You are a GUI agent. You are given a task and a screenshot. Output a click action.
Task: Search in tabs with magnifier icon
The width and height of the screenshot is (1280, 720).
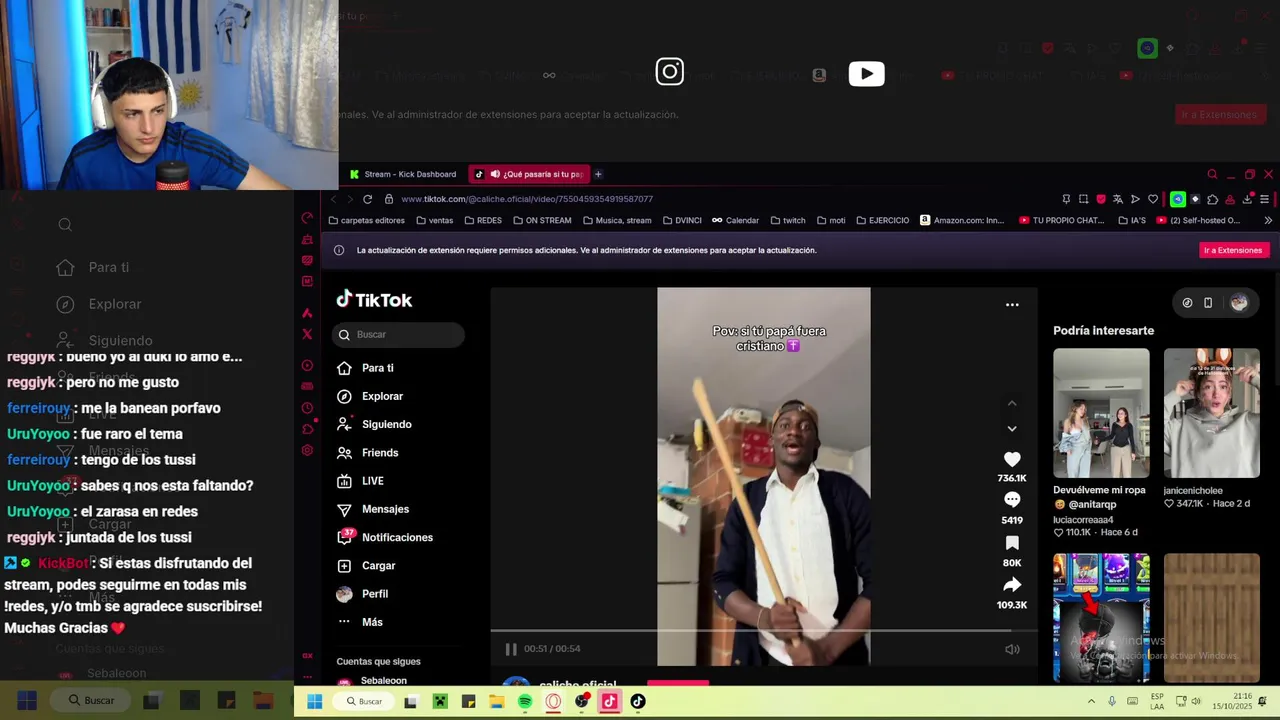tap(1212, 174)
